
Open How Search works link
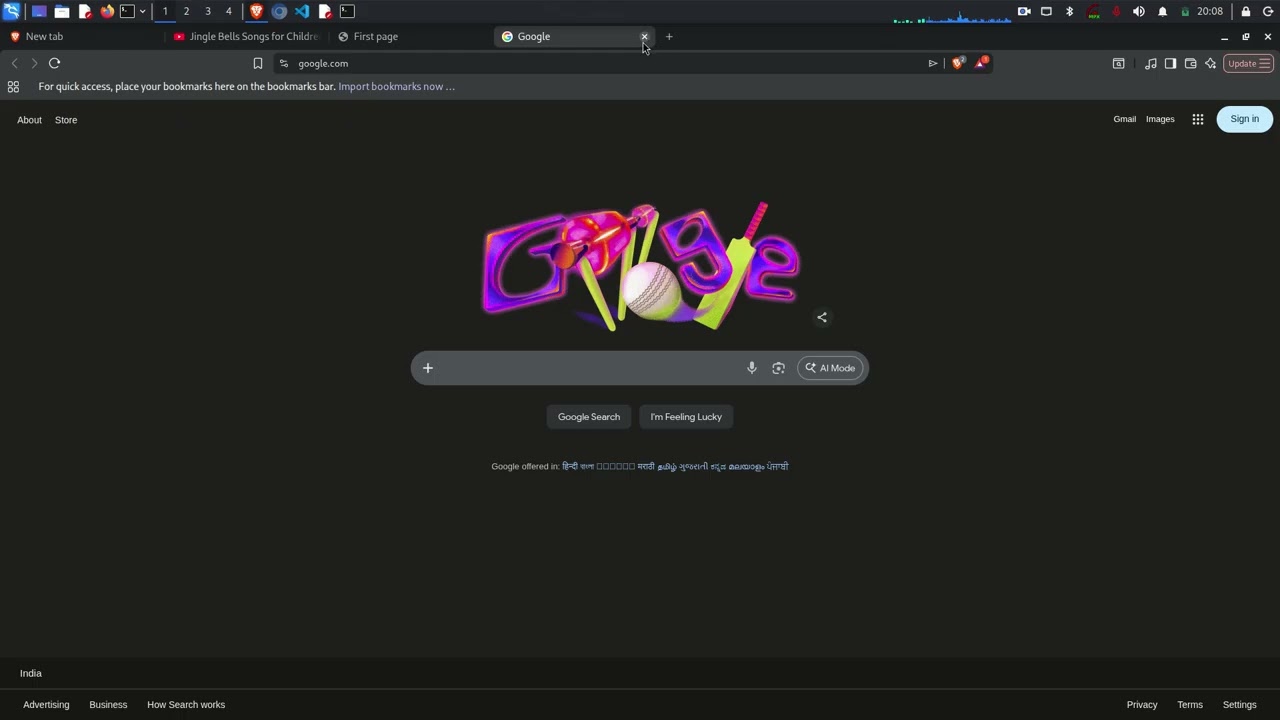coord(186,705)
